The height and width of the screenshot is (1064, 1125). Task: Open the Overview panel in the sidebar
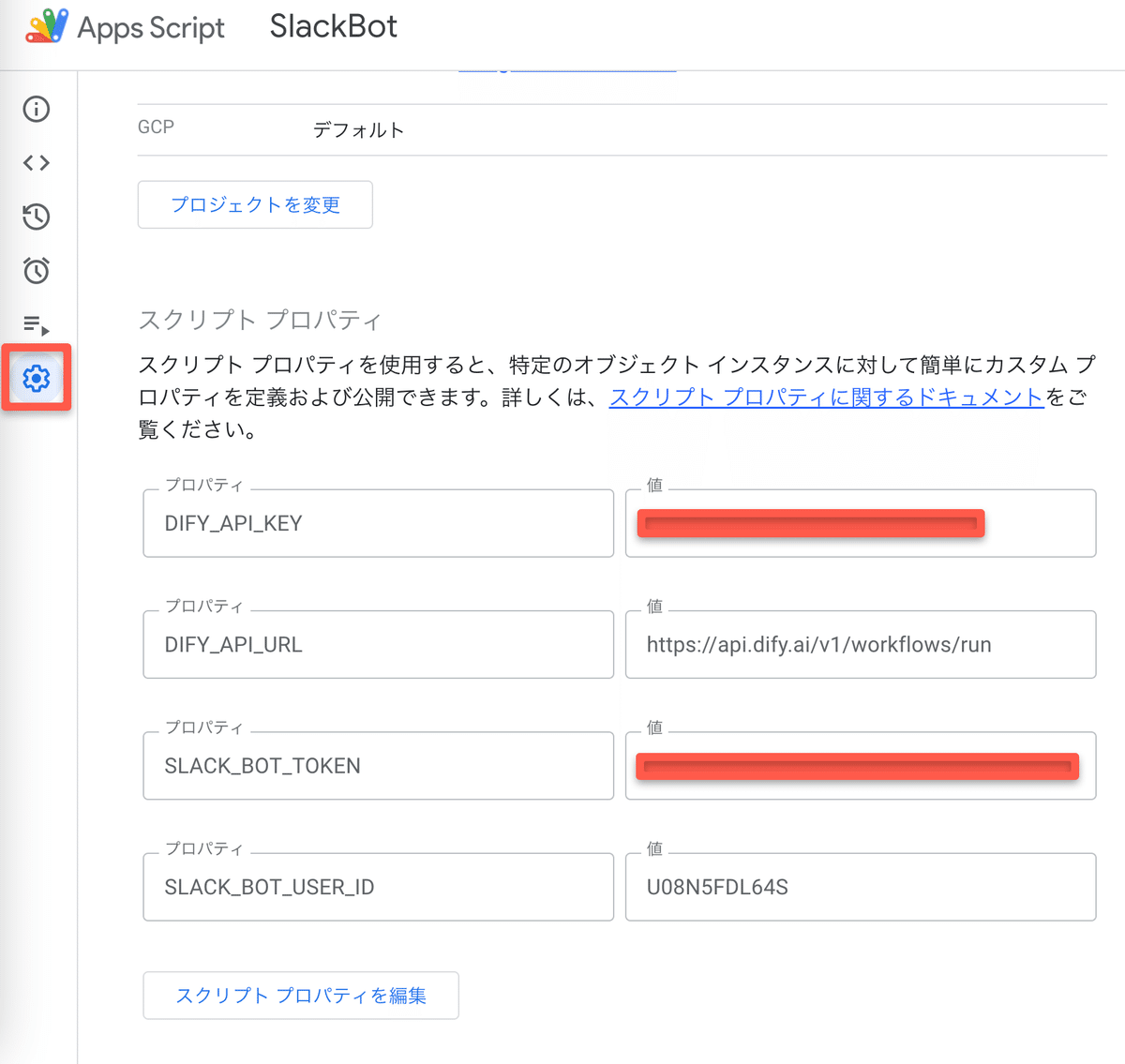pos(36,109)
